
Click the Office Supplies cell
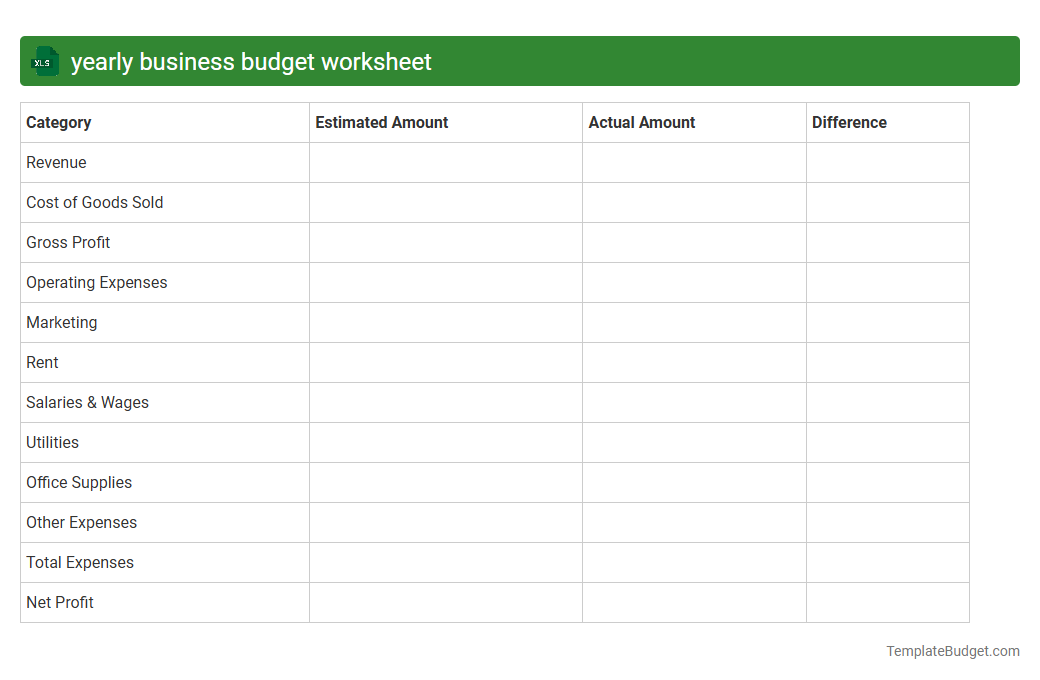(79, 482)
